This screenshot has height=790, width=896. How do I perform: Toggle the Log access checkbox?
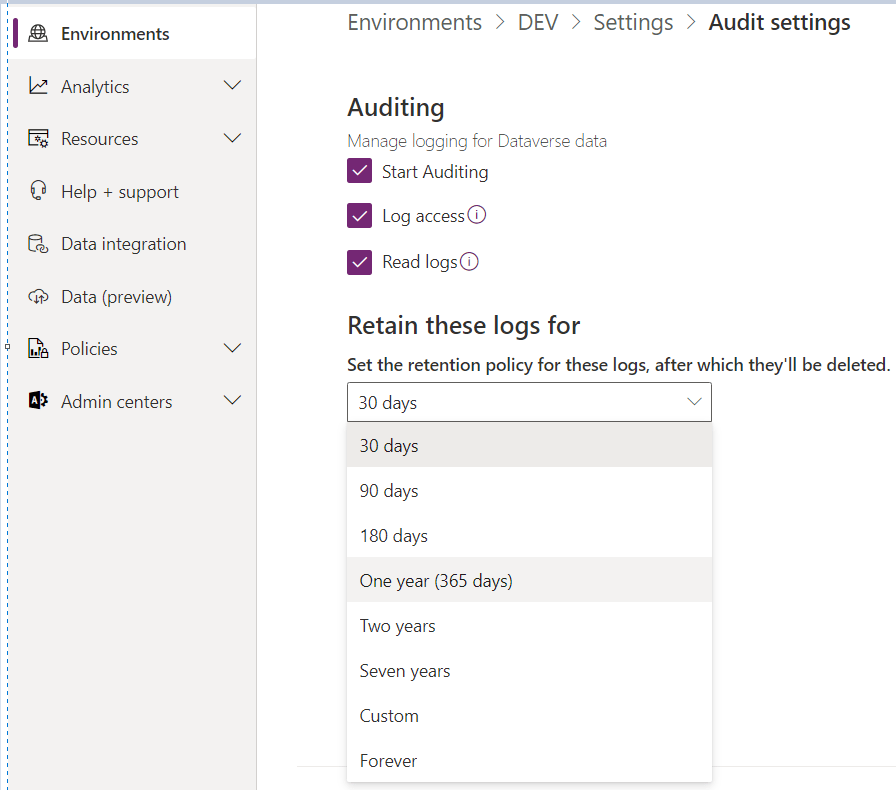point(360,216)
